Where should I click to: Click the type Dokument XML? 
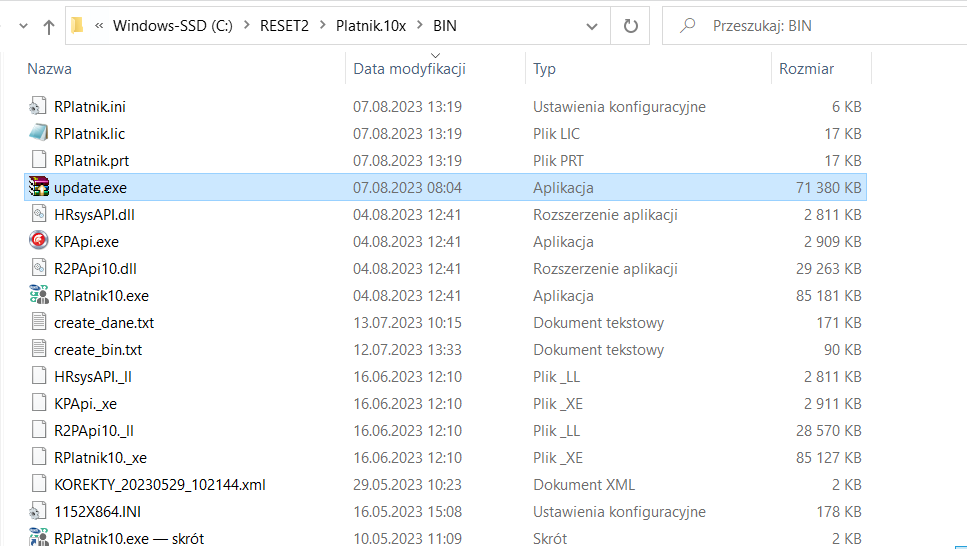pos(584,485)
